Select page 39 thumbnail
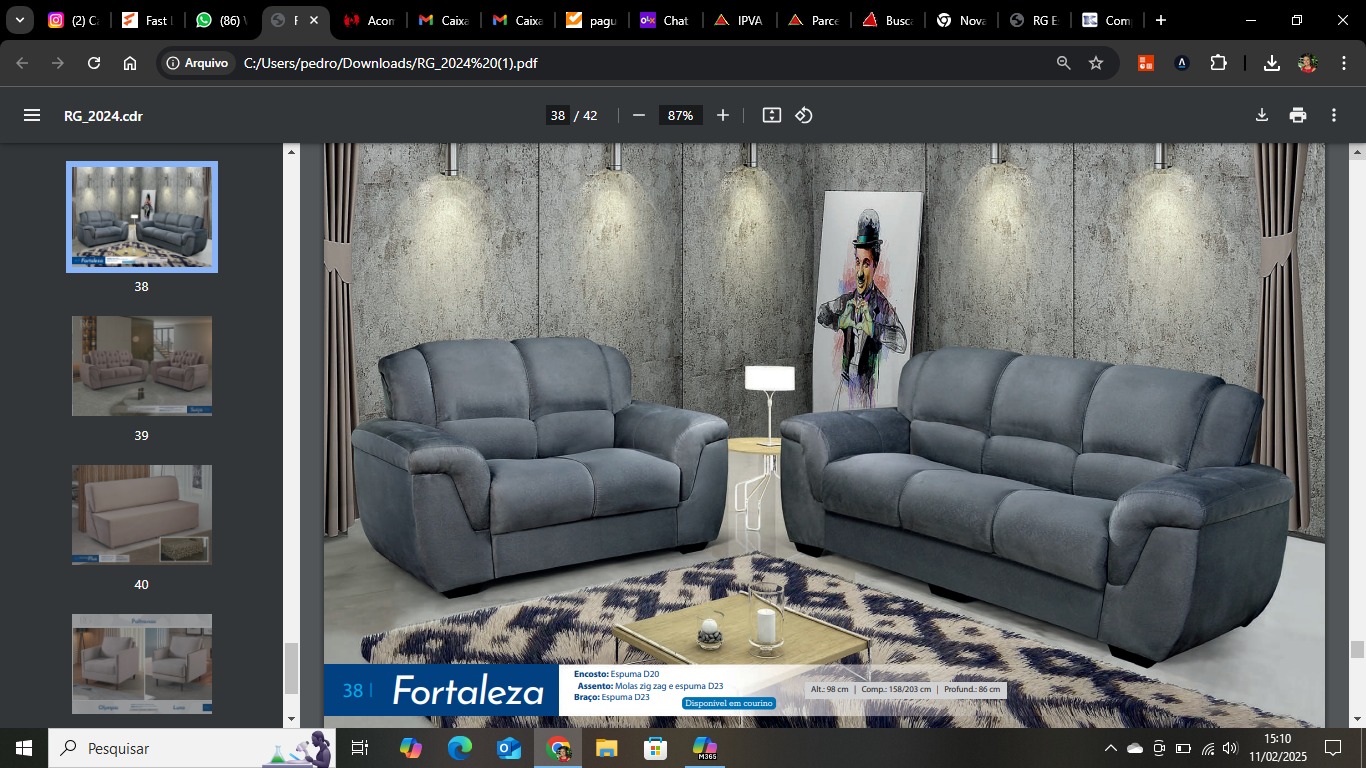Viewport: 1366px width, 768px height. pyautogui.click(x=142, y=366)
